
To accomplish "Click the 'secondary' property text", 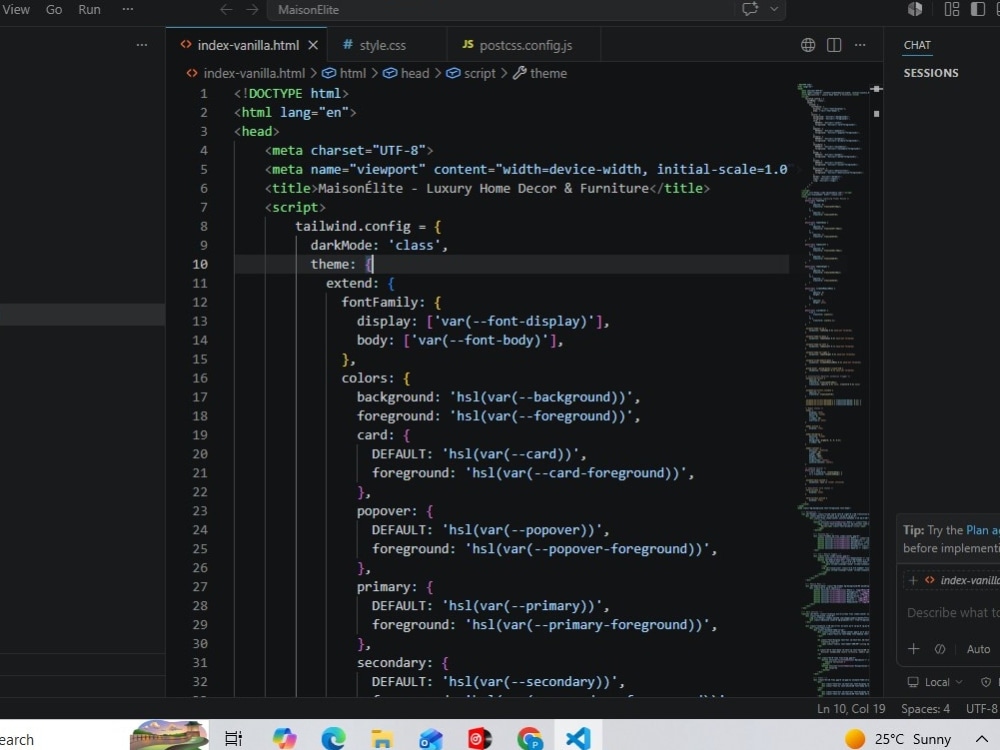I will coord(394,663).
